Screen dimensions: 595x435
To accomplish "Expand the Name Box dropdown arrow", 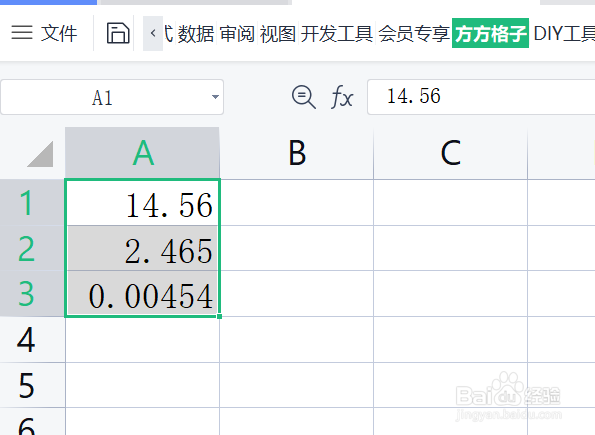I will [x=215, y=97].
